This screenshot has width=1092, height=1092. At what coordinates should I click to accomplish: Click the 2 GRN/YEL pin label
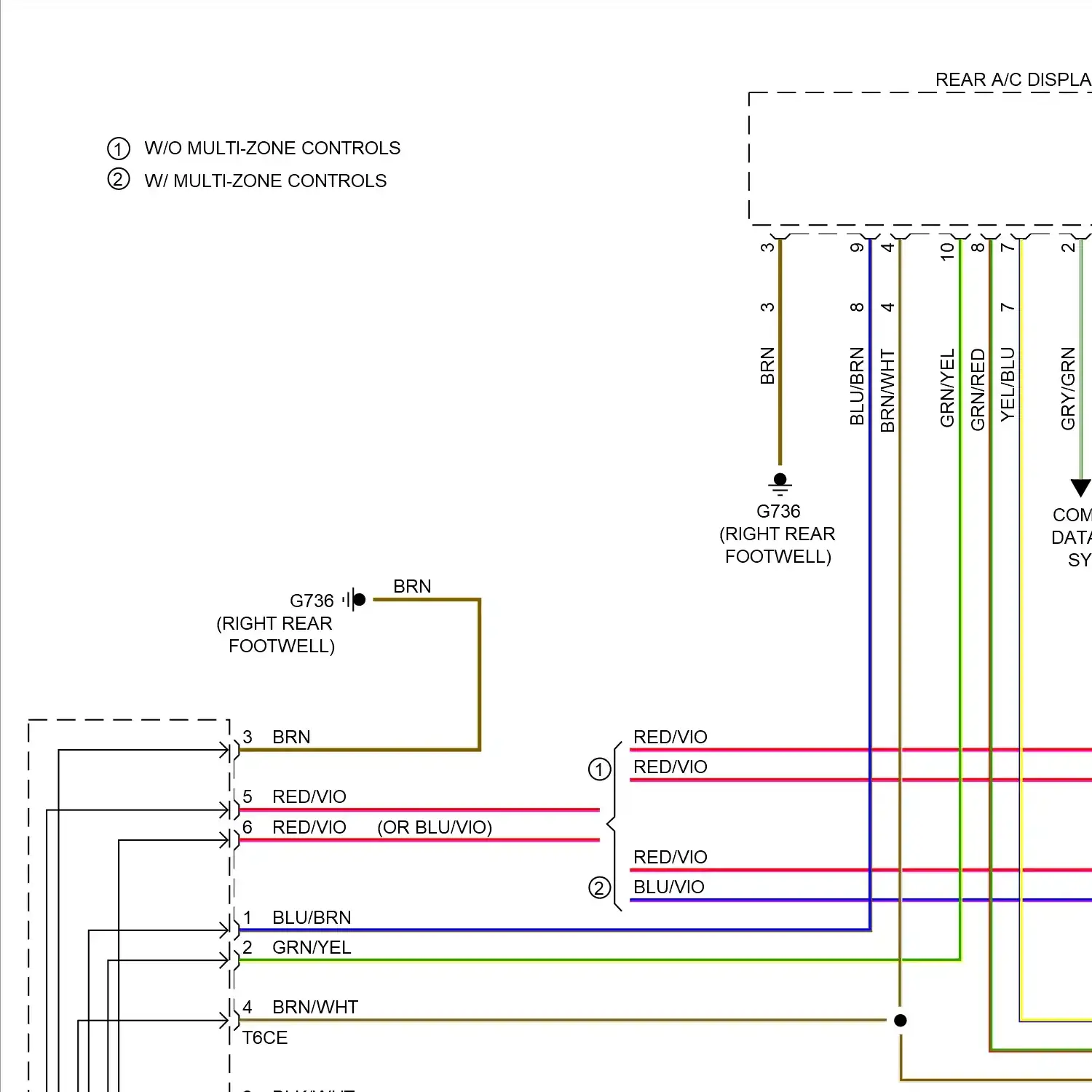pyautogui.click(x=297, y=947)
